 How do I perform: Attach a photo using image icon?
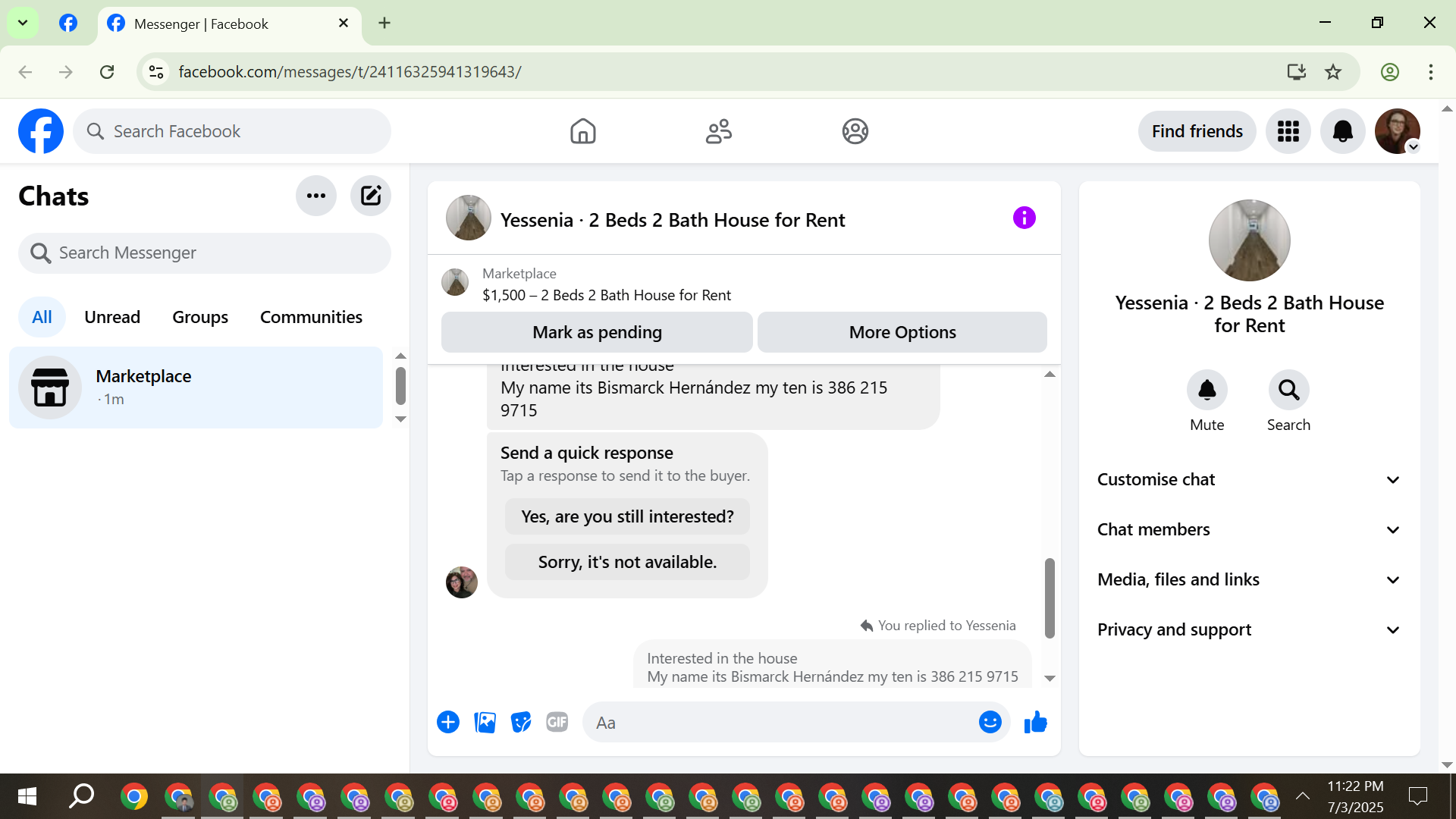click(x=485, y=722)
